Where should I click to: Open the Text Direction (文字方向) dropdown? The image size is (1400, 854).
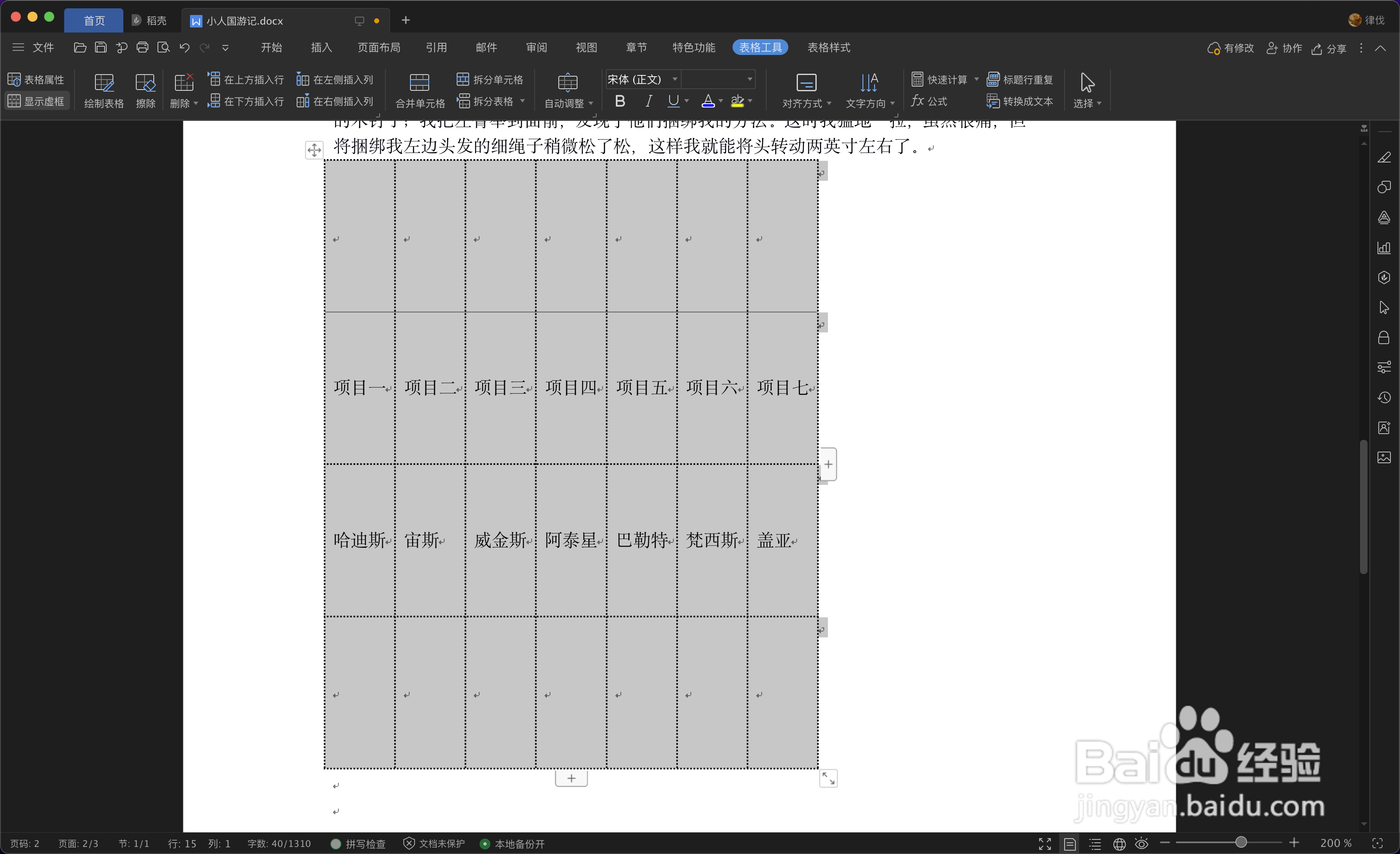(869, 91)
